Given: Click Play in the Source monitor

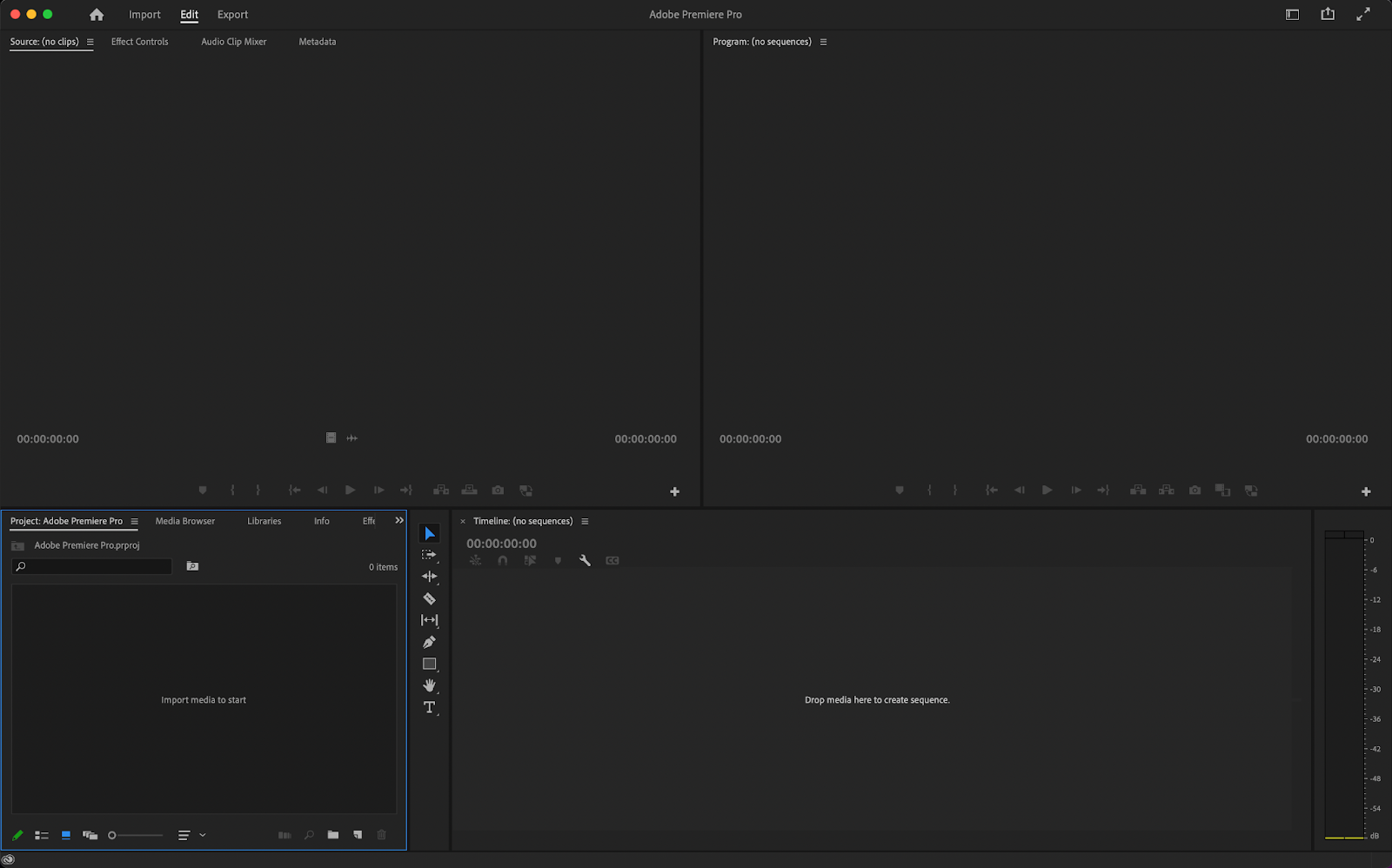Looking at the screenshot, I should point(350,491).
